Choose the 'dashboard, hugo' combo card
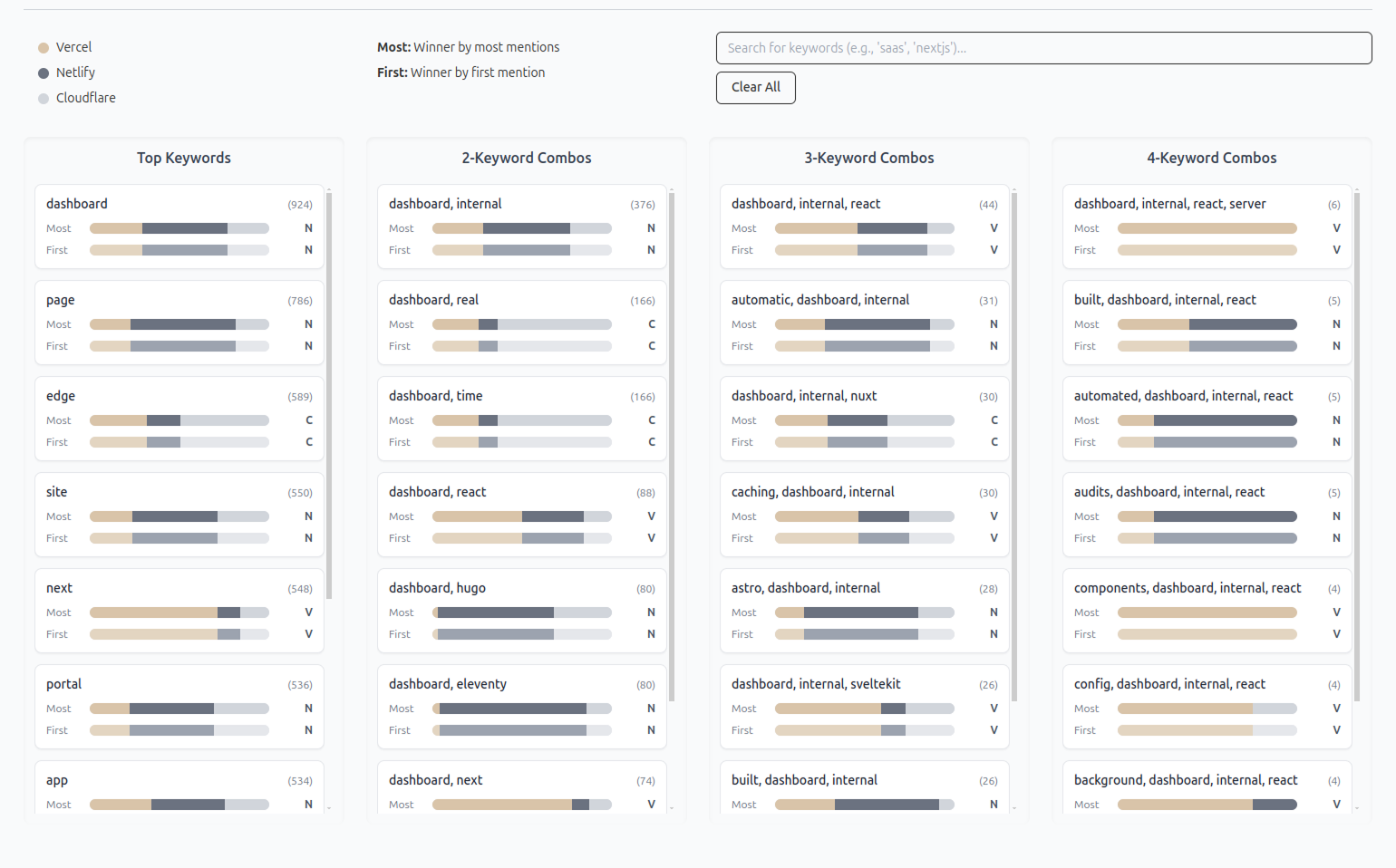The width and height of the screenshot is (1396, 868). pyautogui.click(x=521, y=610)
